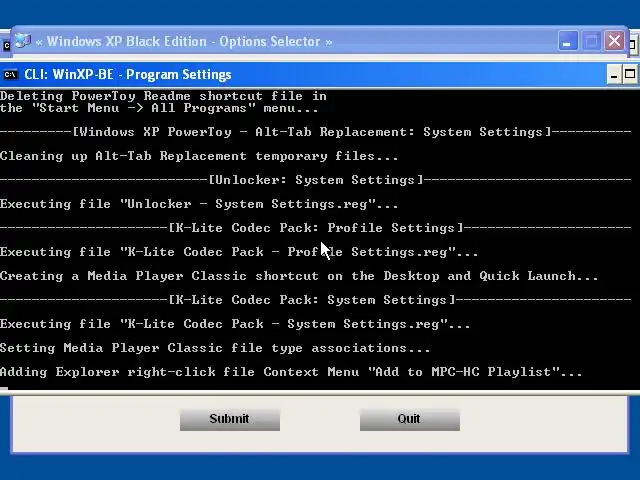Click the Options Selector window app icon
The width and height of the screenshot is (640, 480).
pos(22,41)
